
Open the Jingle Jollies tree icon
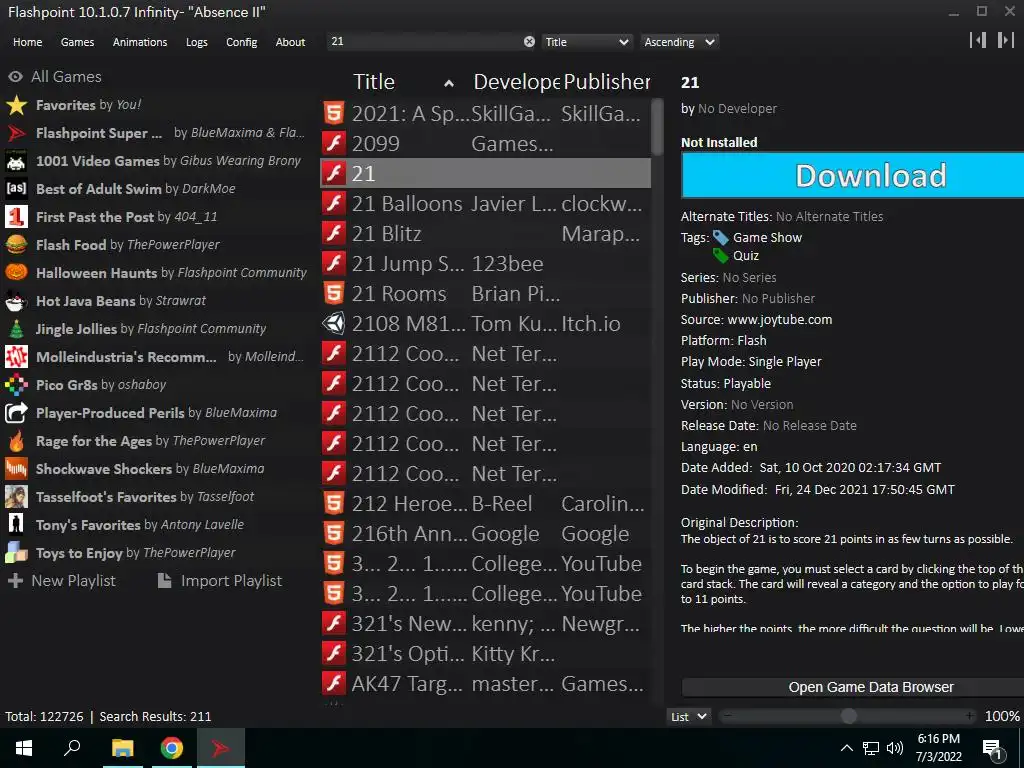click(x=16, y=328)
